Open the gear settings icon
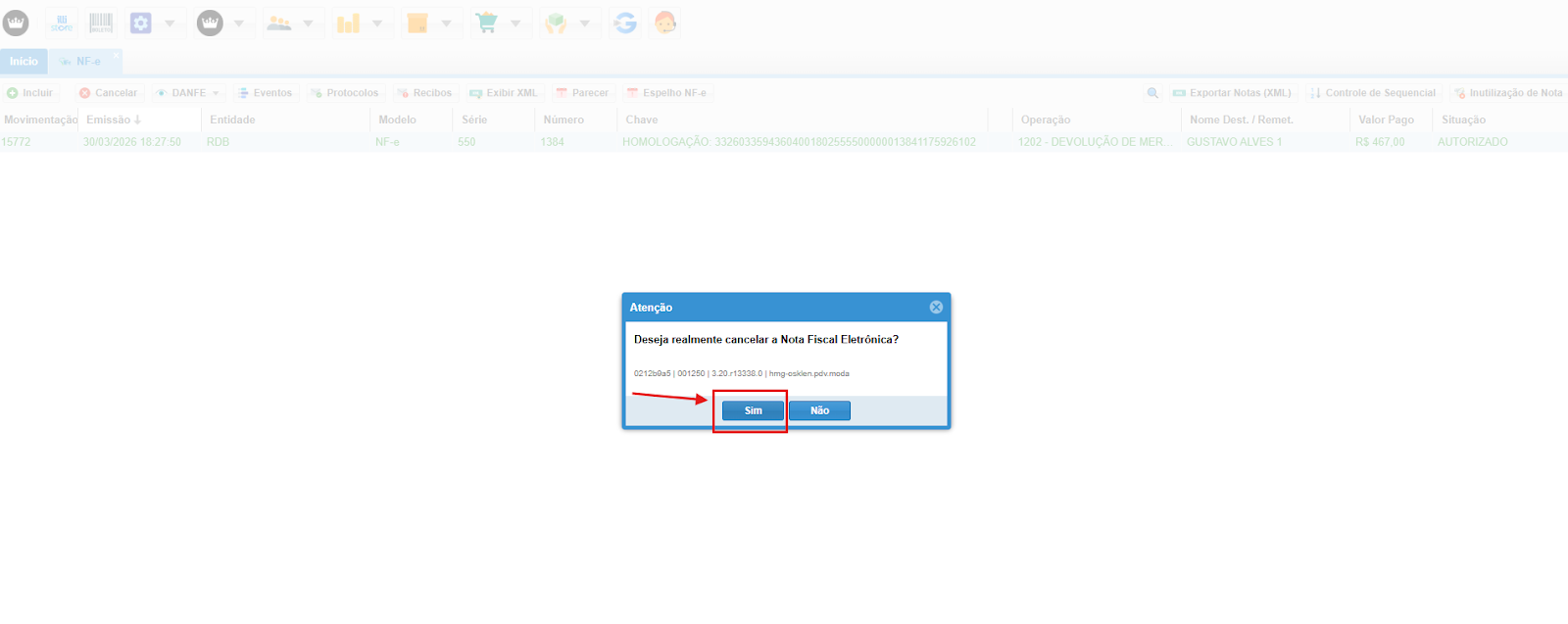This screenshot has height=624, width=1568. coord(141,23)
